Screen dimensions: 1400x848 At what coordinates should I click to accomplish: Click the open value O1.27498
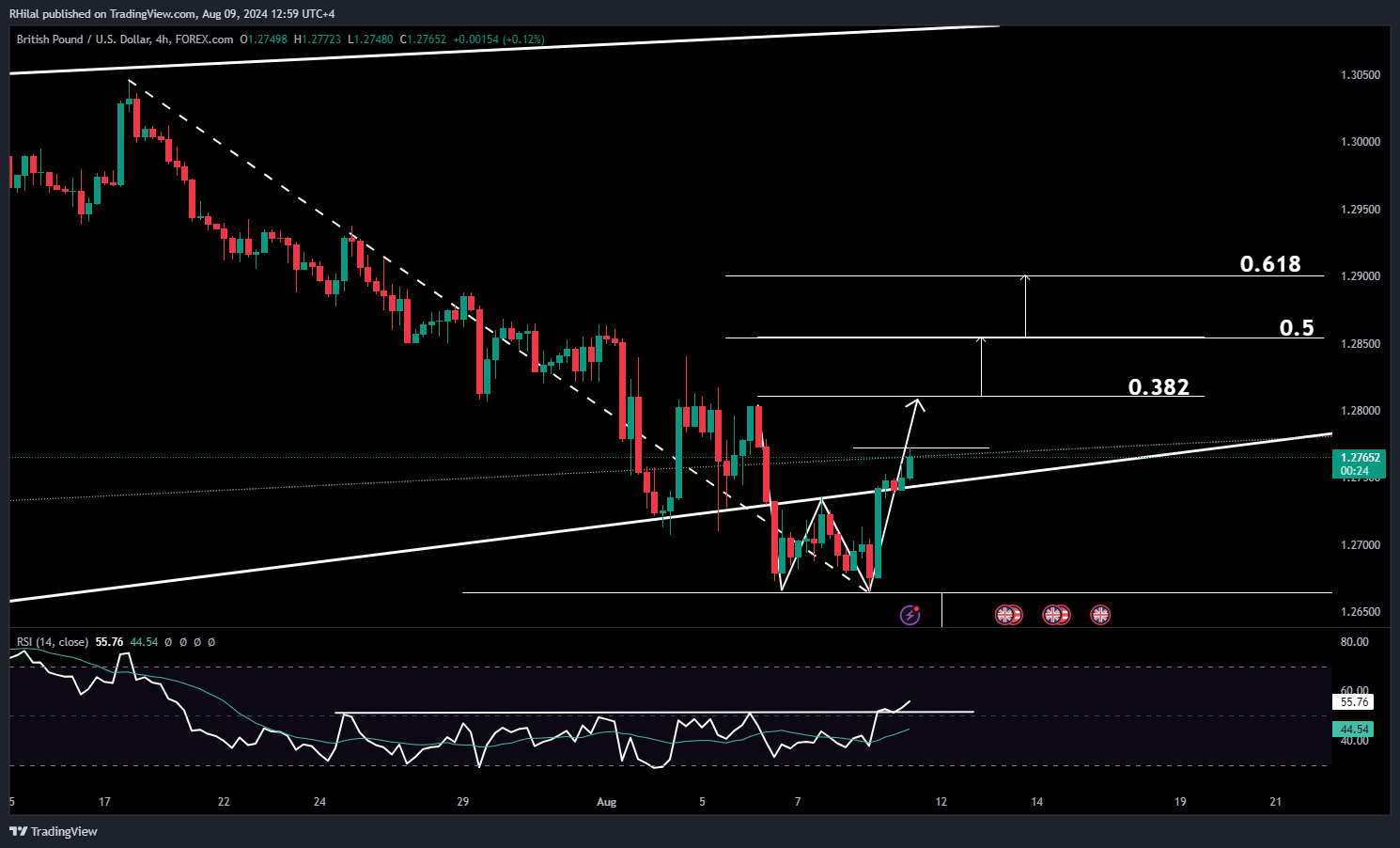[264, 39]
